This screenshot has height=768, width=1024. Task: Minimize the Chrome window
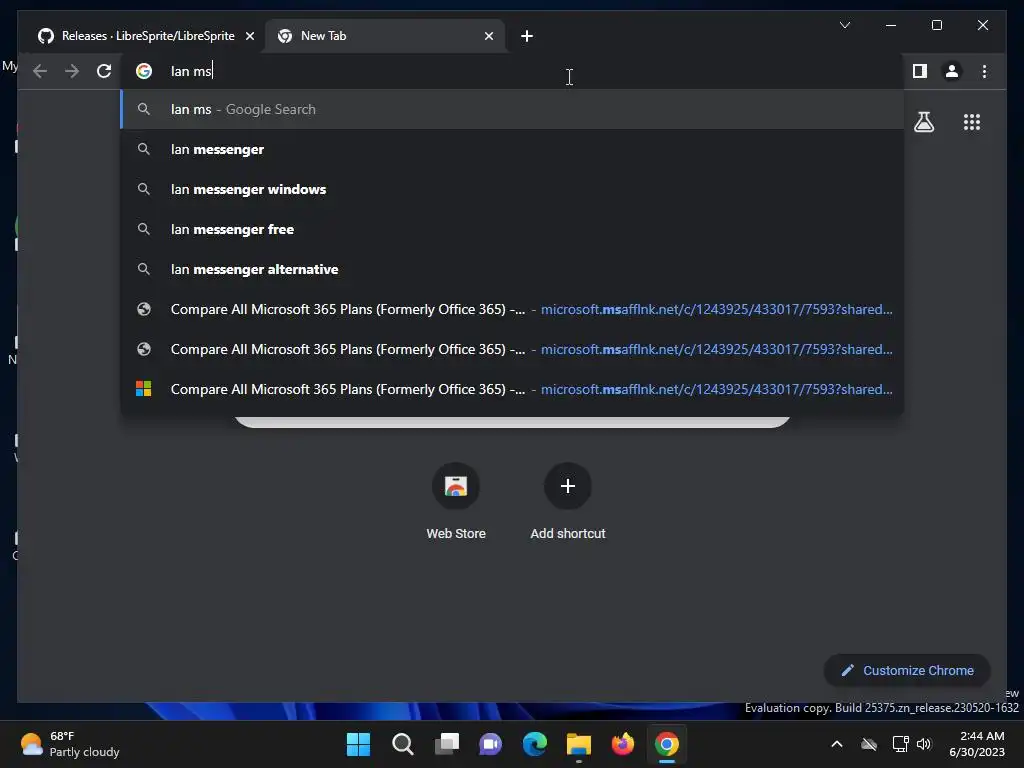point(891,25)
